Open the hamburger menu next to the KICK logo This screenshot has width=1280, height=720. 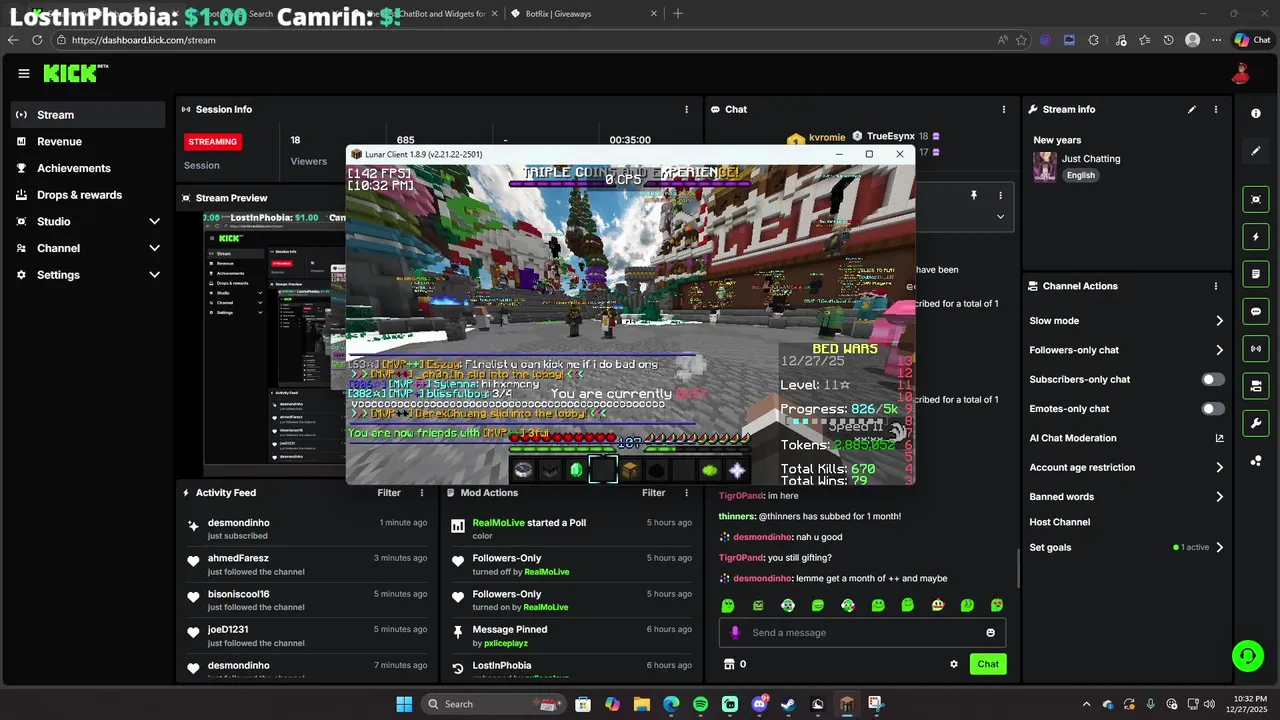coord(24,73)
